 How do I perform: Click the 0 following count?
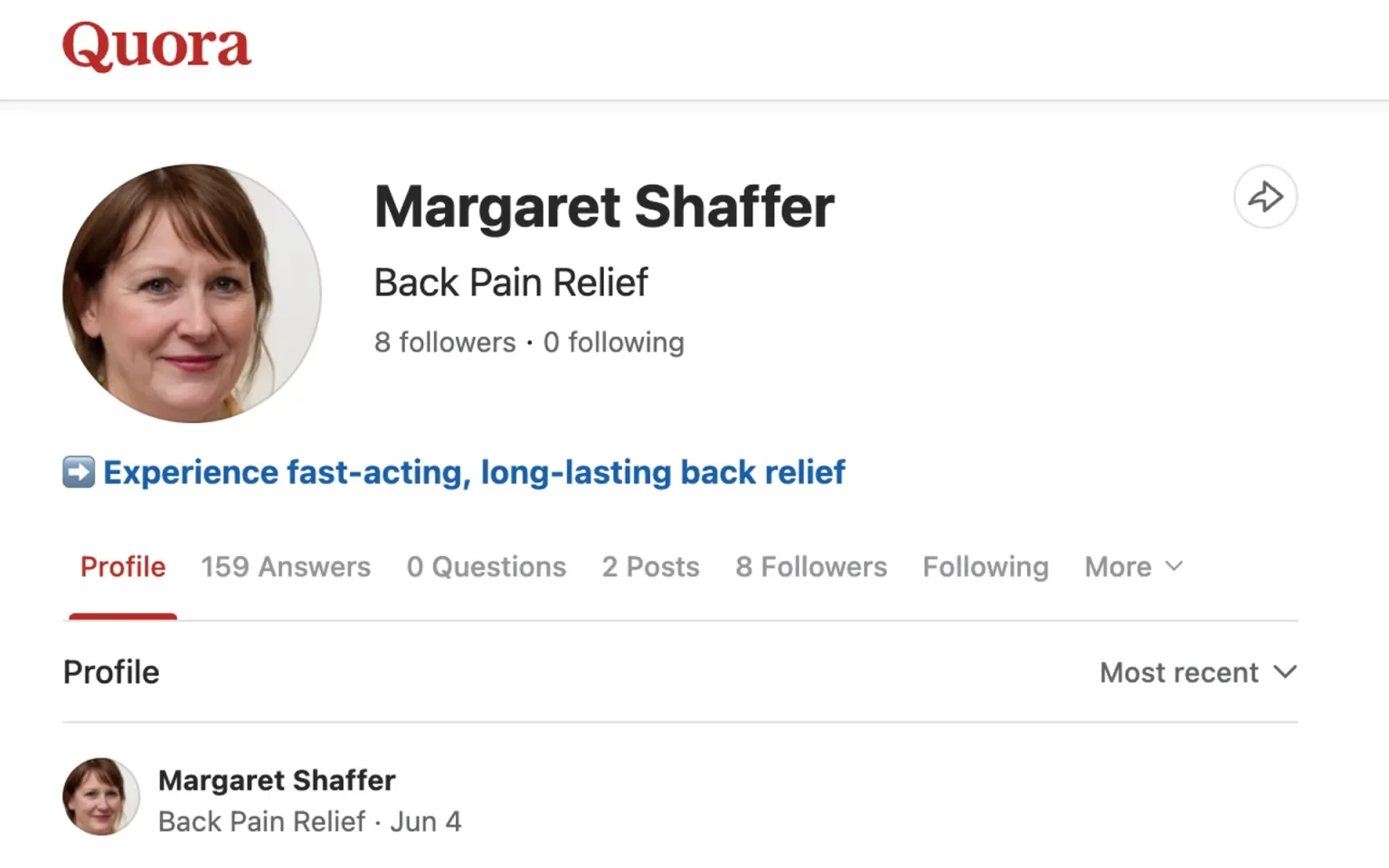(614, 343)
